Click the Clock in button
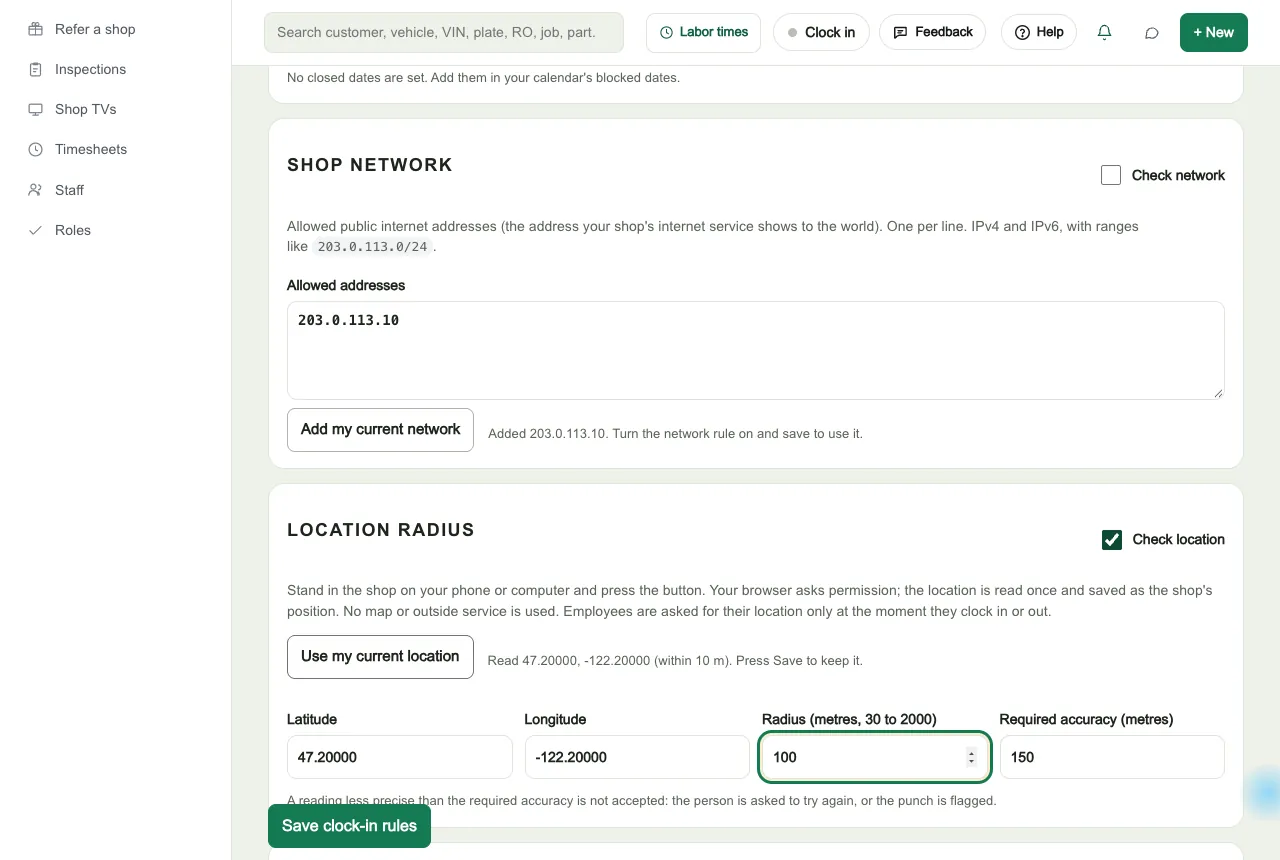The width and height of the screenshot is (1280, 860). [821, 32]
